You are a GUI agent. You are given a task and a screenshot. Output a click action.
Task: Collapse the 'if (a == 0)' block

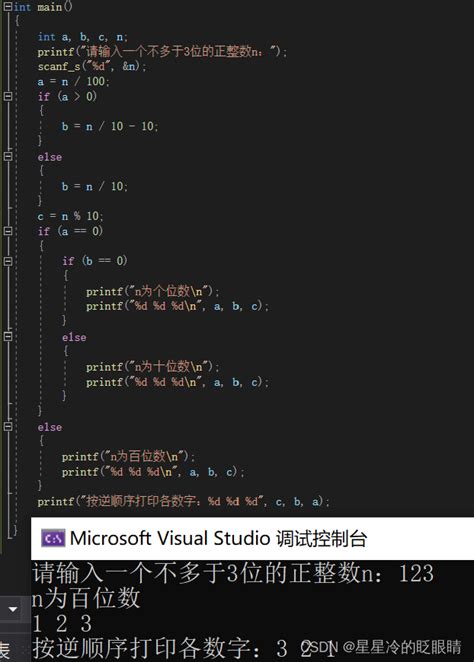point(8,231)
